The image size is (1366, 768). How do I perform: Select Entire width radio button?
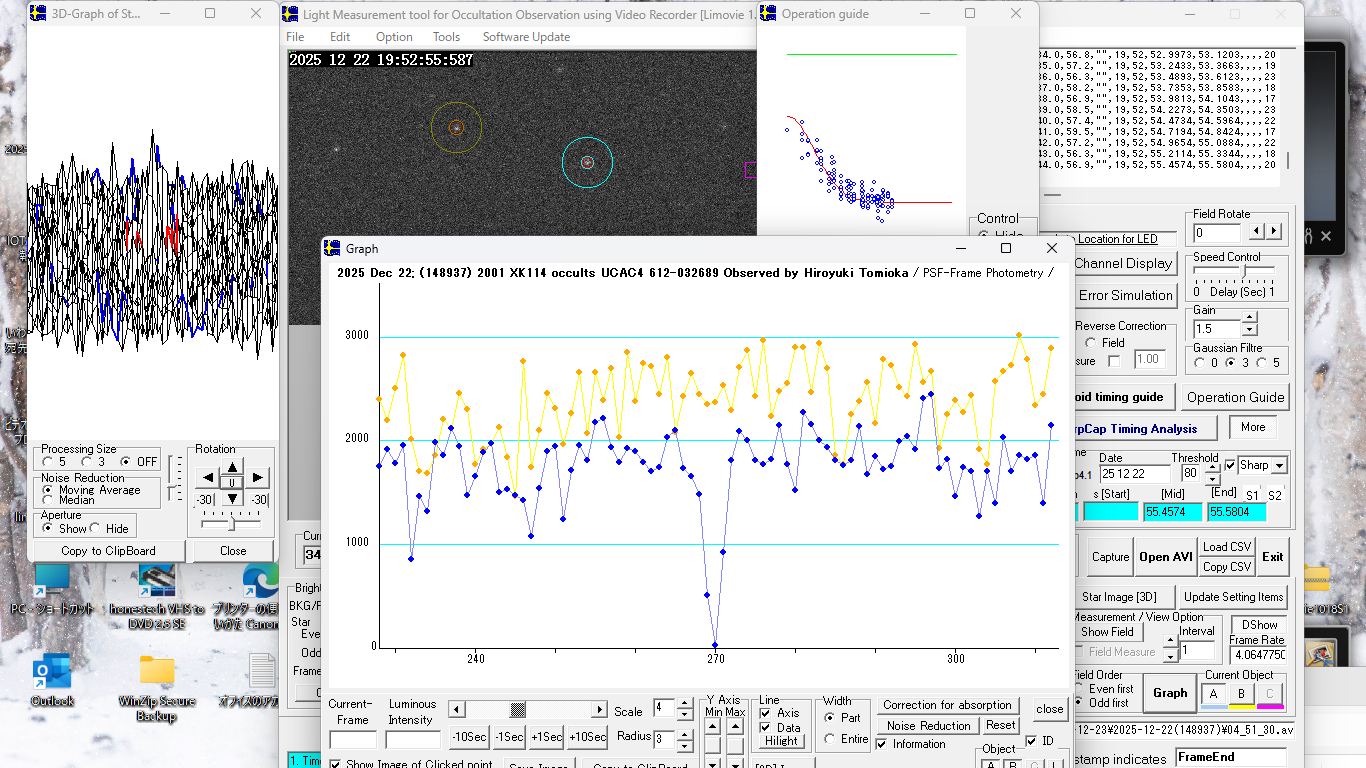pyautogui.click(x=830, y=739)
